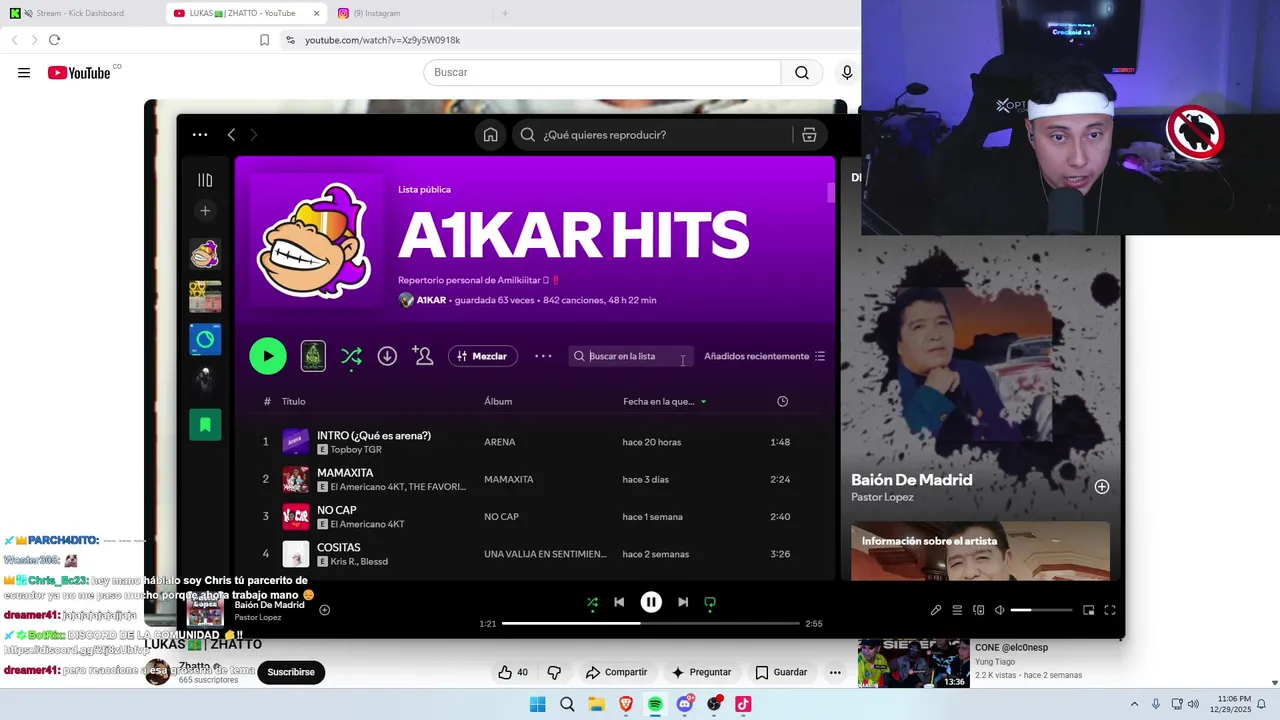Download the A1KAR HITS playlist
Image resolution: width=1280 pixels, height=720 pixels.
click(387, 356)
